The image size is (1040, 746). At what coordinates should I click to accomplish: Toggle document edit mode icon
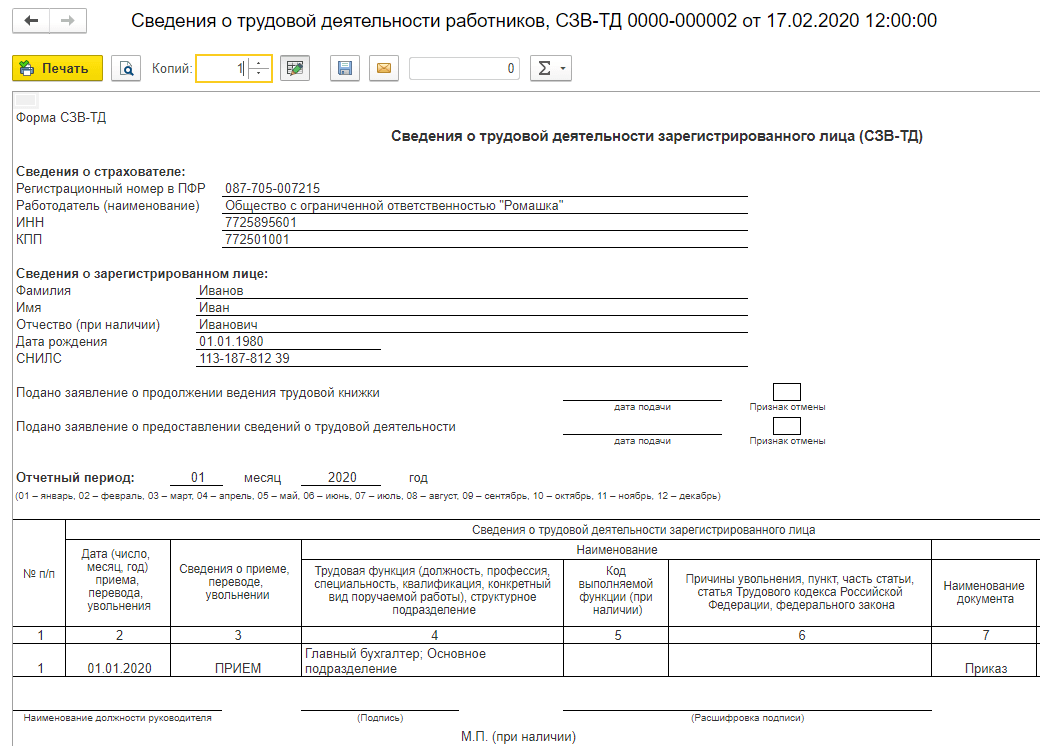coord(295,68)
